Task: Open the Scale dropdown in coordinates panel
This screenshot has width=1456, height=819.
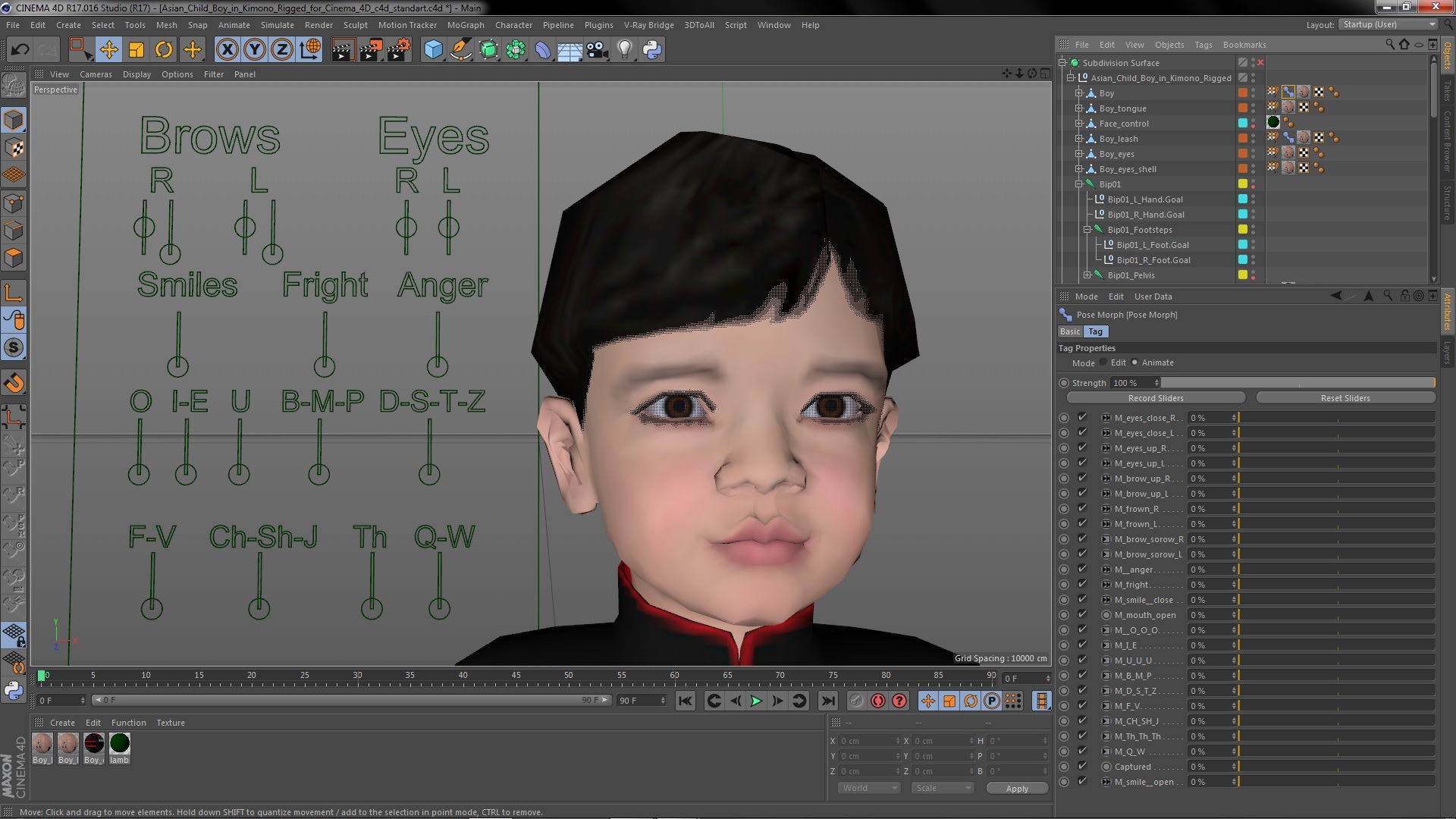Action: tap(942, 788)
